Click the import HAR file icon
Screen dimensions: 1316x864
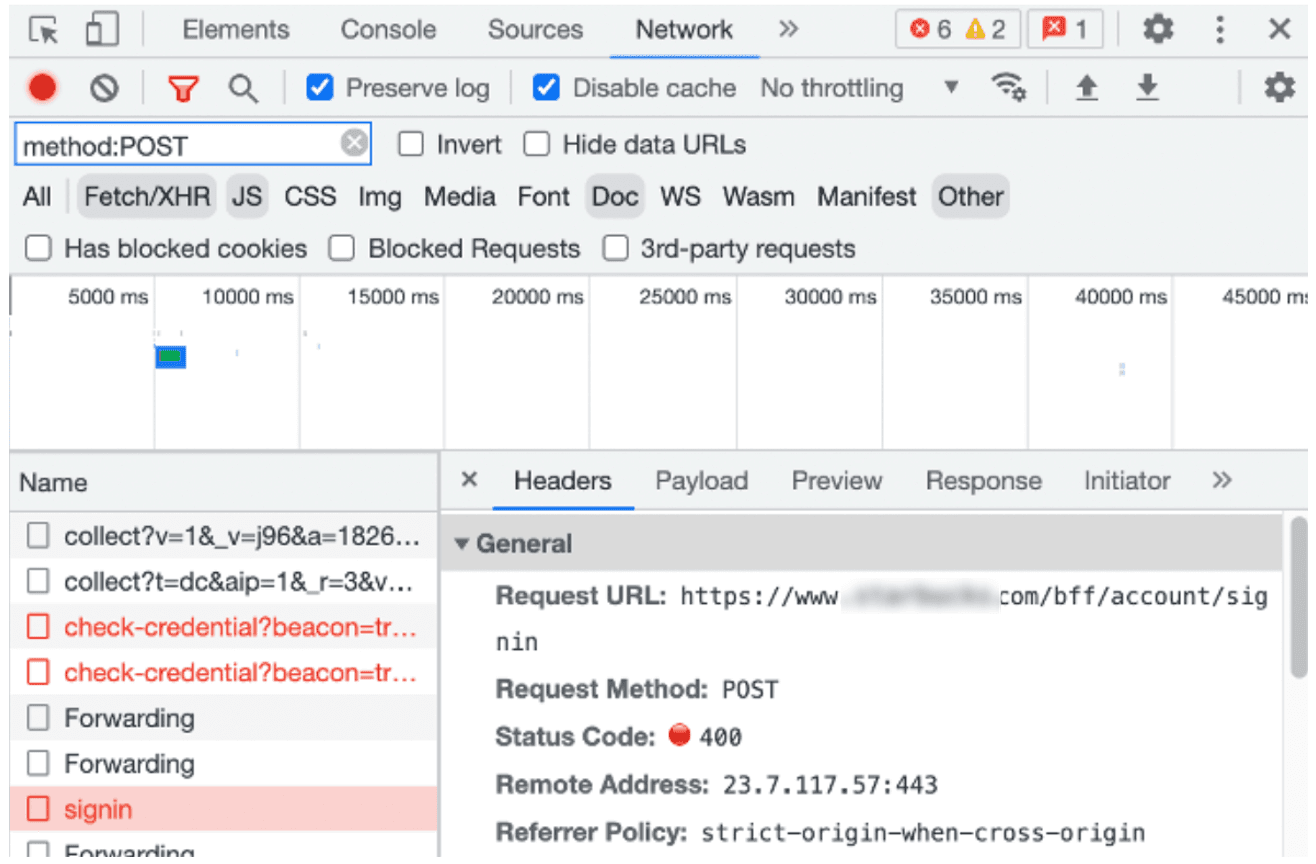point(1086,88)
